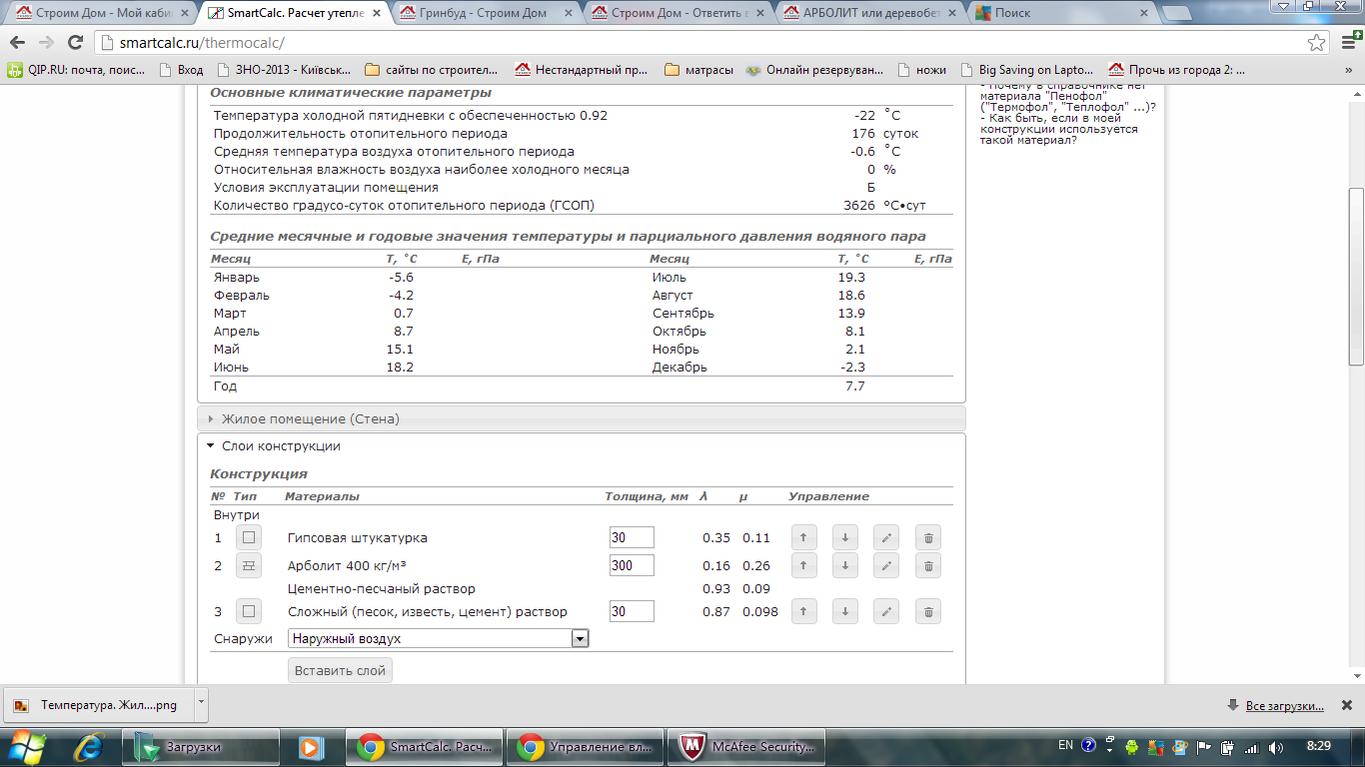Switch to SmartCalc Chrome taskbar window
This screenshot has width=1365, height=767.
tap(424, 747)
